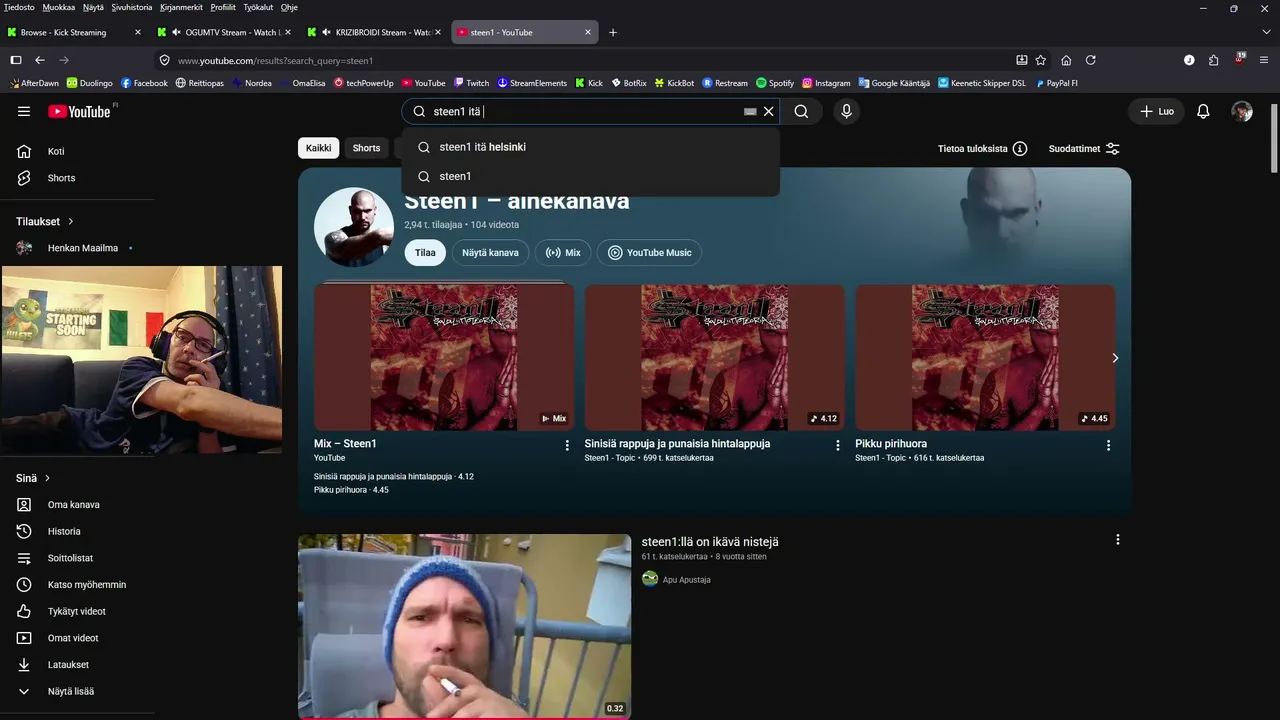Open the Steen1 channel avatar
The image size is (1280, 720).
click(x=354, y=227)
